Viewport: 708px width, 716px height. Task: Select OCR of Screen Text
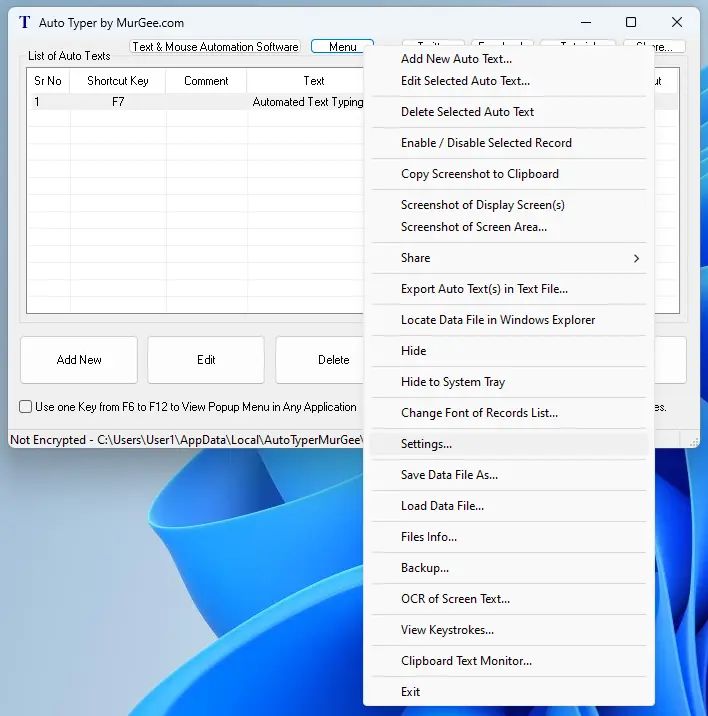[x=509, y=600]
